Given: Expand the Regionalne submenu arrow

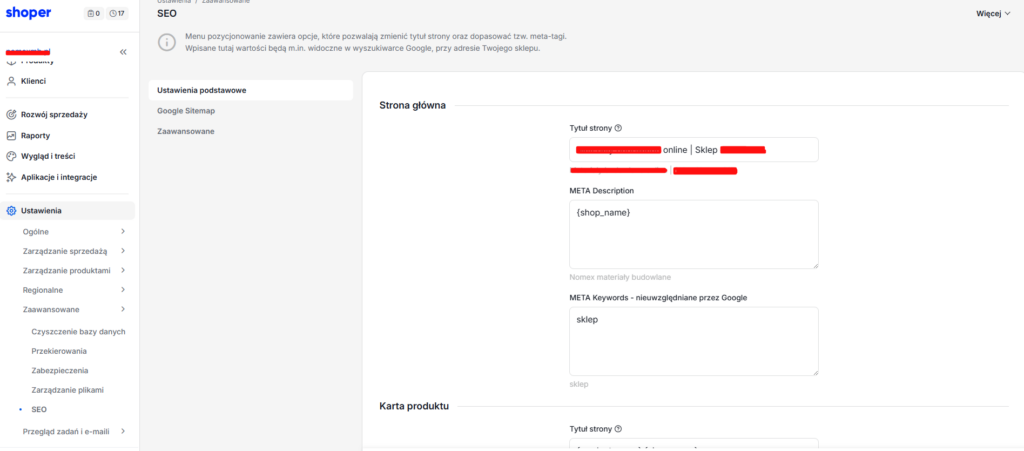Looking at the screenshot, I should (123, 290).
